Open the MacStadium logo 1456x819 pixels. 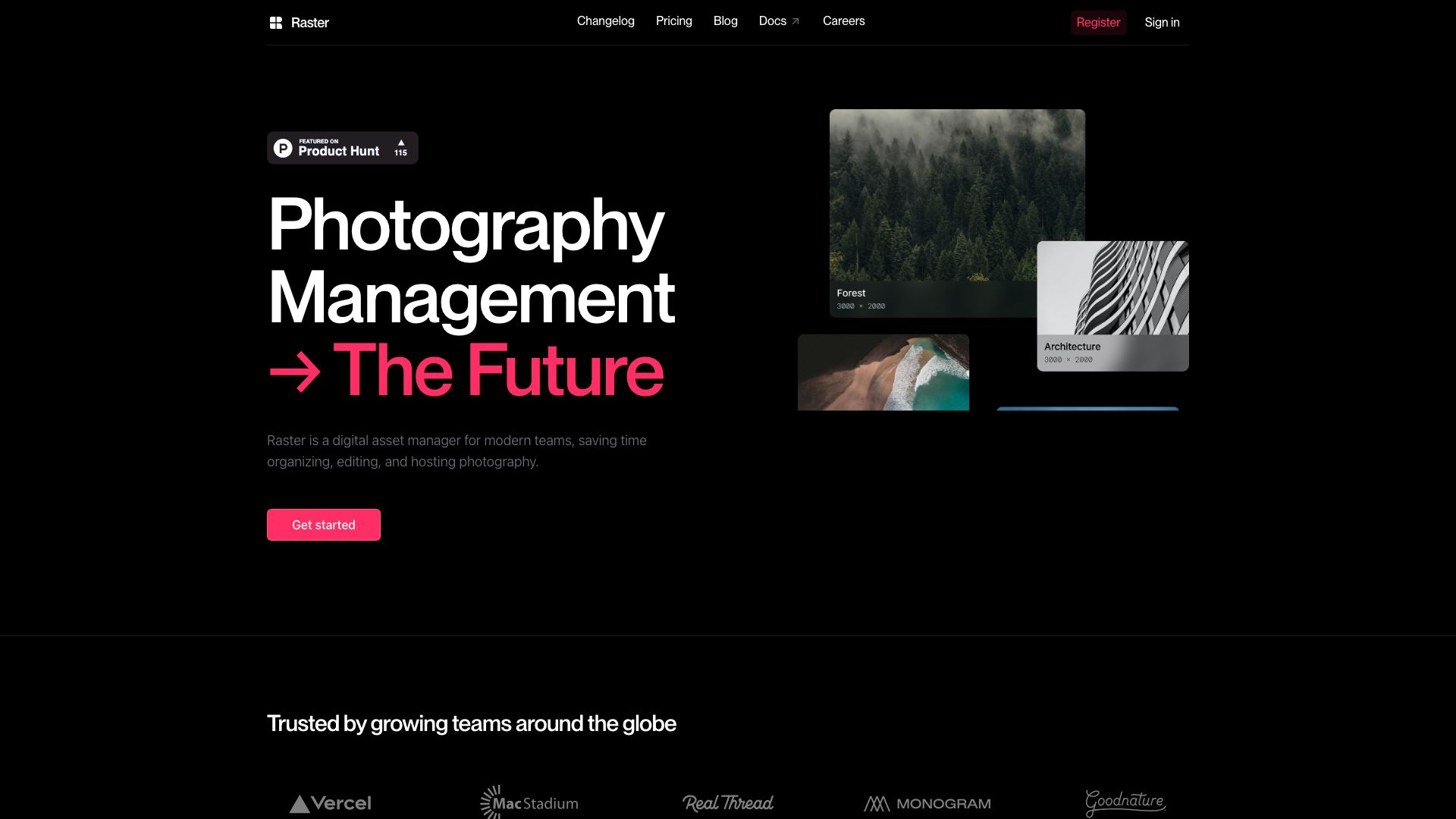(x=529, y=802)
